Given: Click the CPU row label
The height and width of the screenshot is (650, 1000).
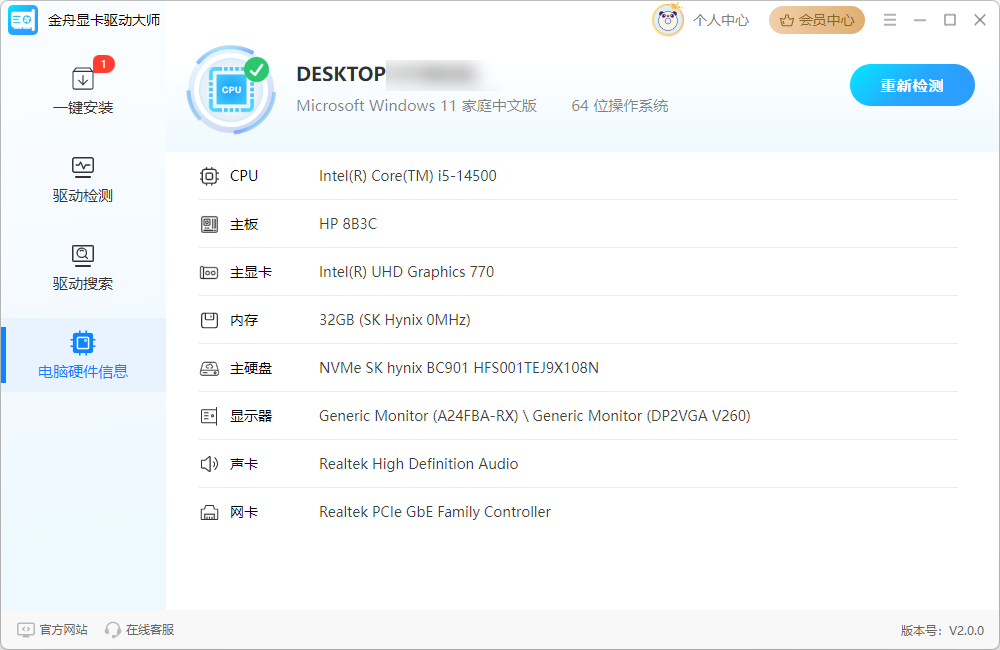Looking at the screenshot, I should (x=244, y=176).
